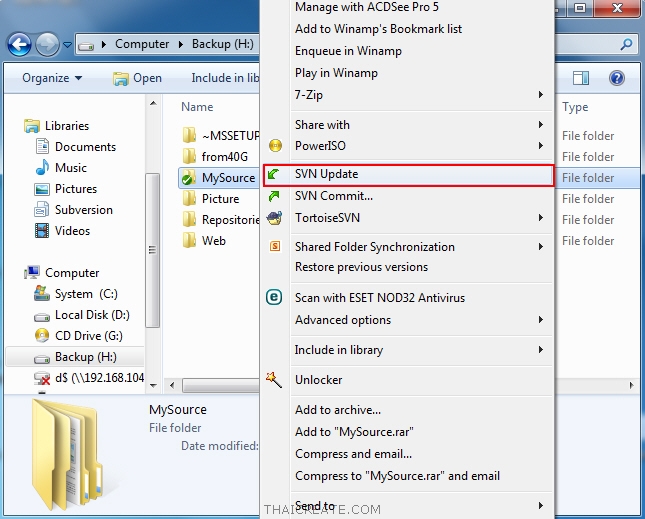Screen dimensions: 645x519
Task: Click the navigation pane scroll up arrow
Action: coord(153,103)
